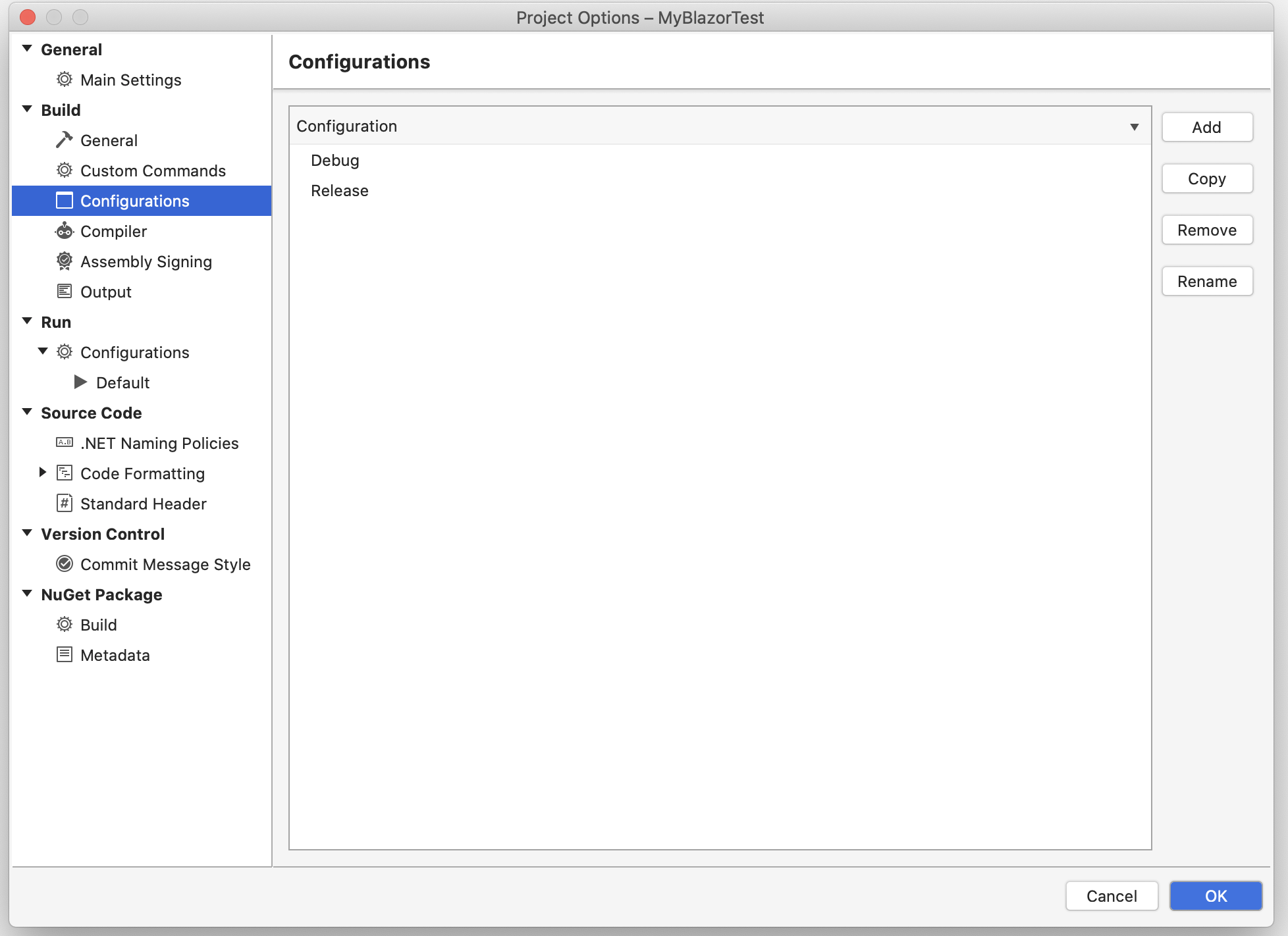Click the Add button
1288x936 pixels.
(1206, 126)
